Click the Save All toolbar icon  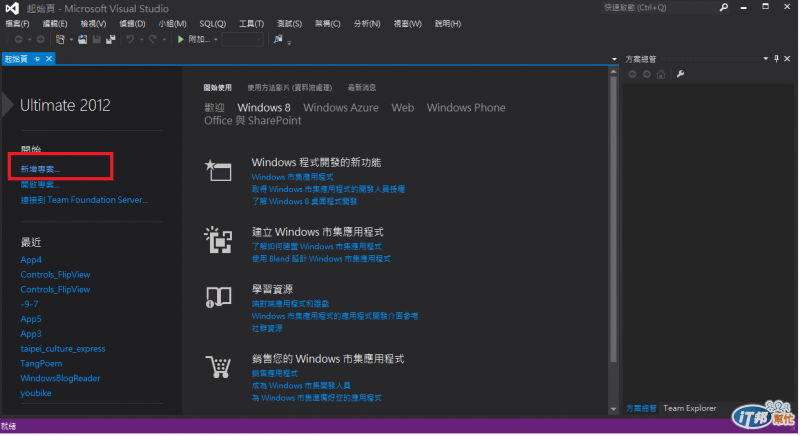pos(111,39)
